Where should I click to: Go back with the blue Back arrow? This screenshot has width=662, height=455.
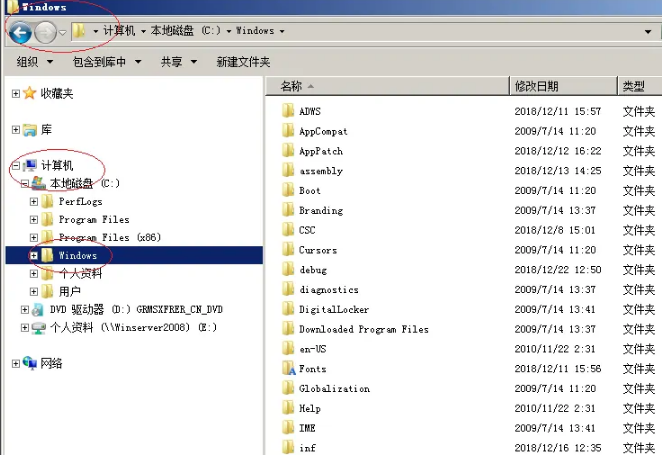click(x=20, y=32)
